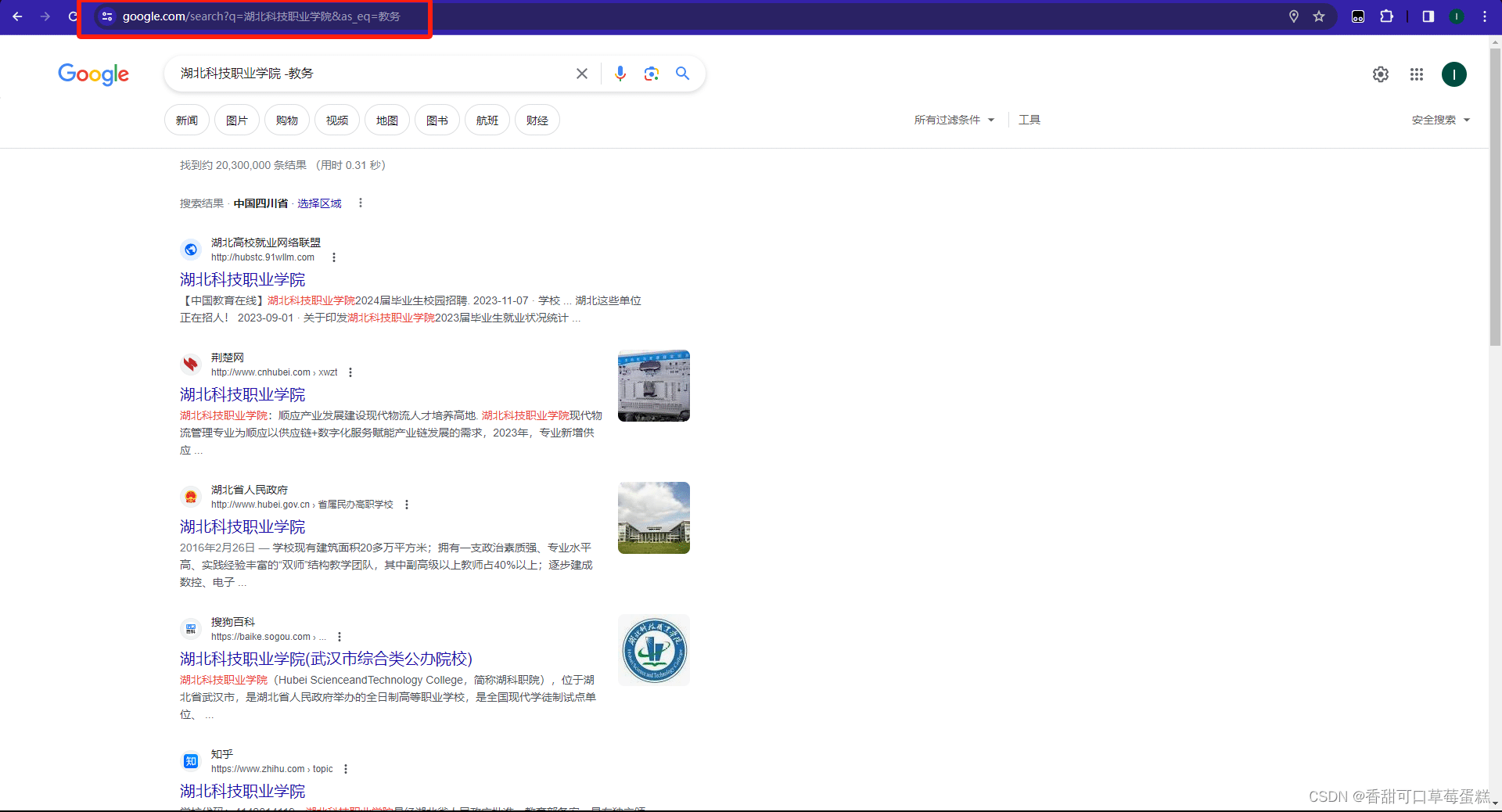
Task: Open the Chrome three-dot menu
Action: point(1485,16)
